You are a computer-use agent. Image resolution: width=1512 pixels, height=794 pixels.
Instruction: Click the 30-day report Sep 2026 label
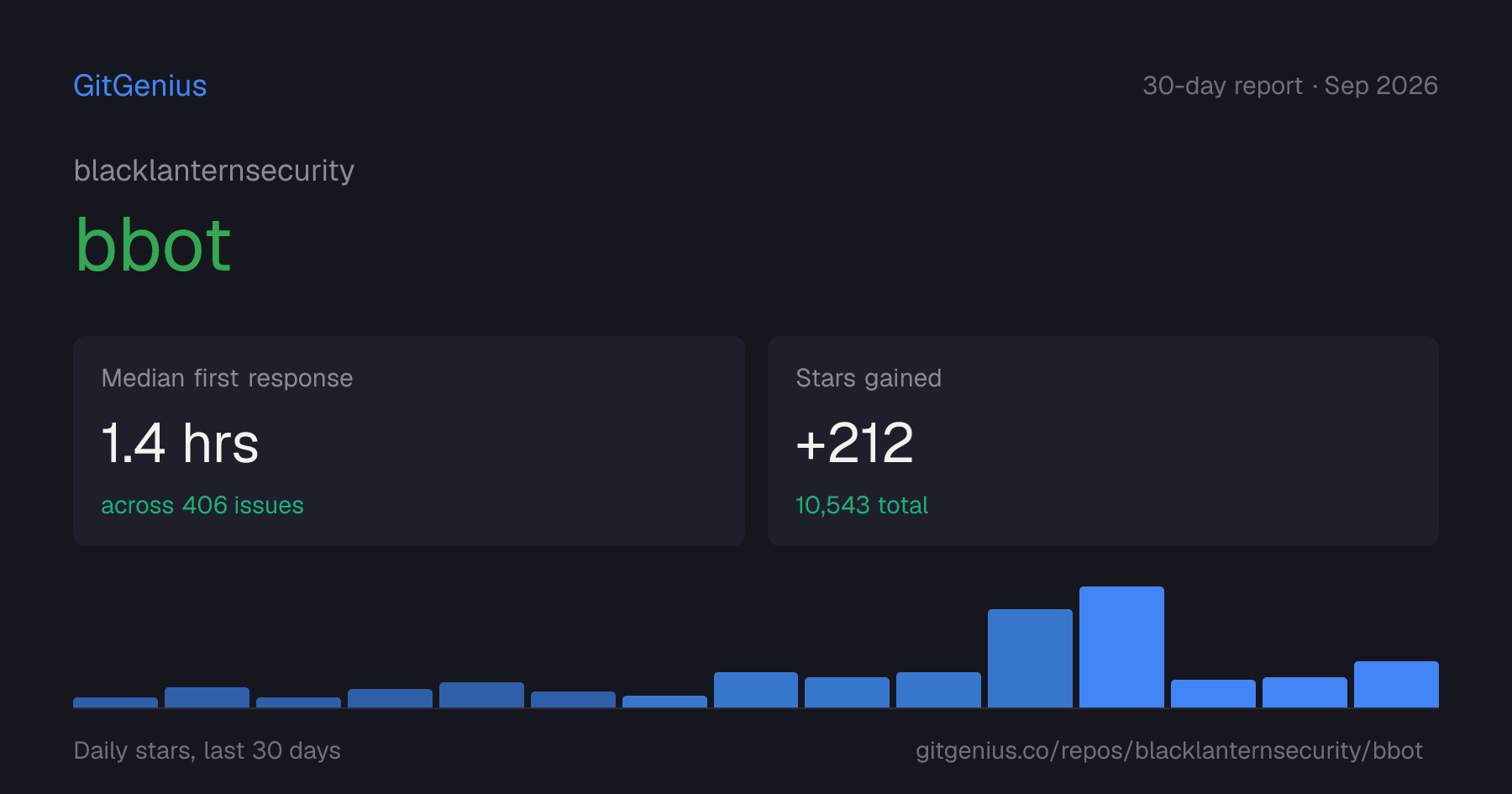point(1290,86)
